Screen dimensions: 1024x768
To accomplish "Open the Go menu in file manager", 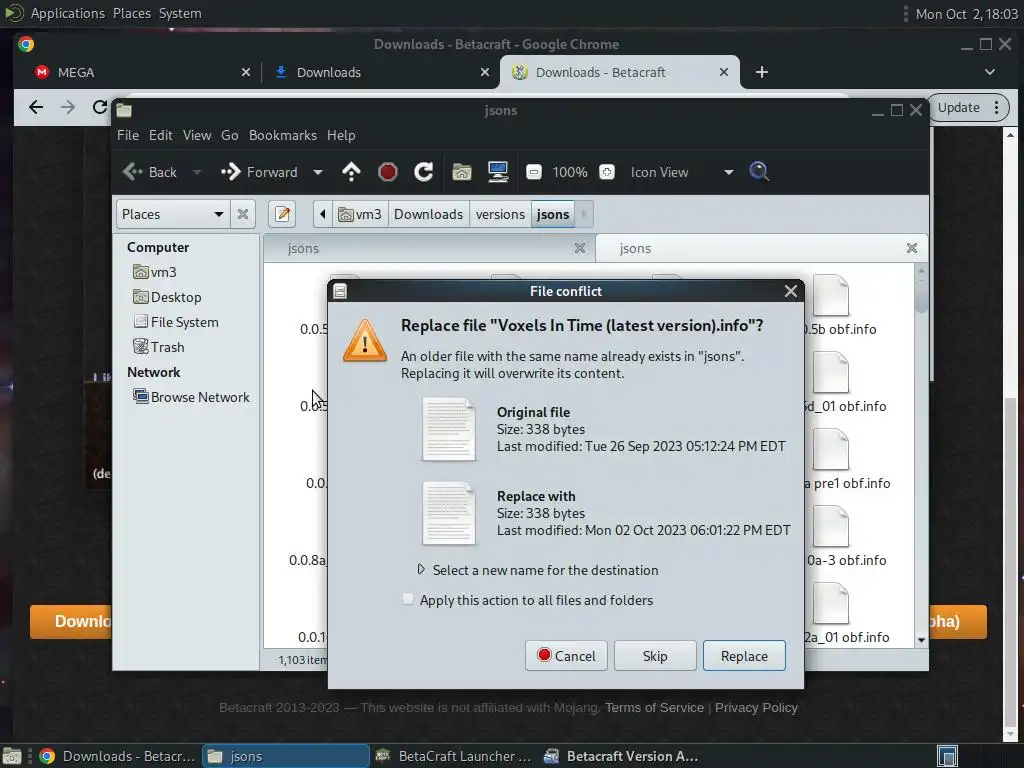I will point(229,135).
